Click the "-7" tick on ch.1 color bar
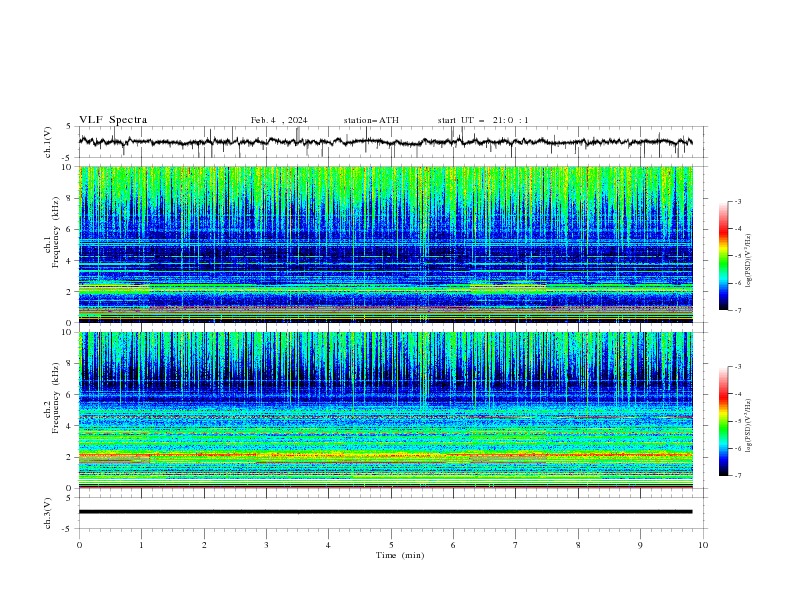Screen dimensions: 792x612 point(737,310)
